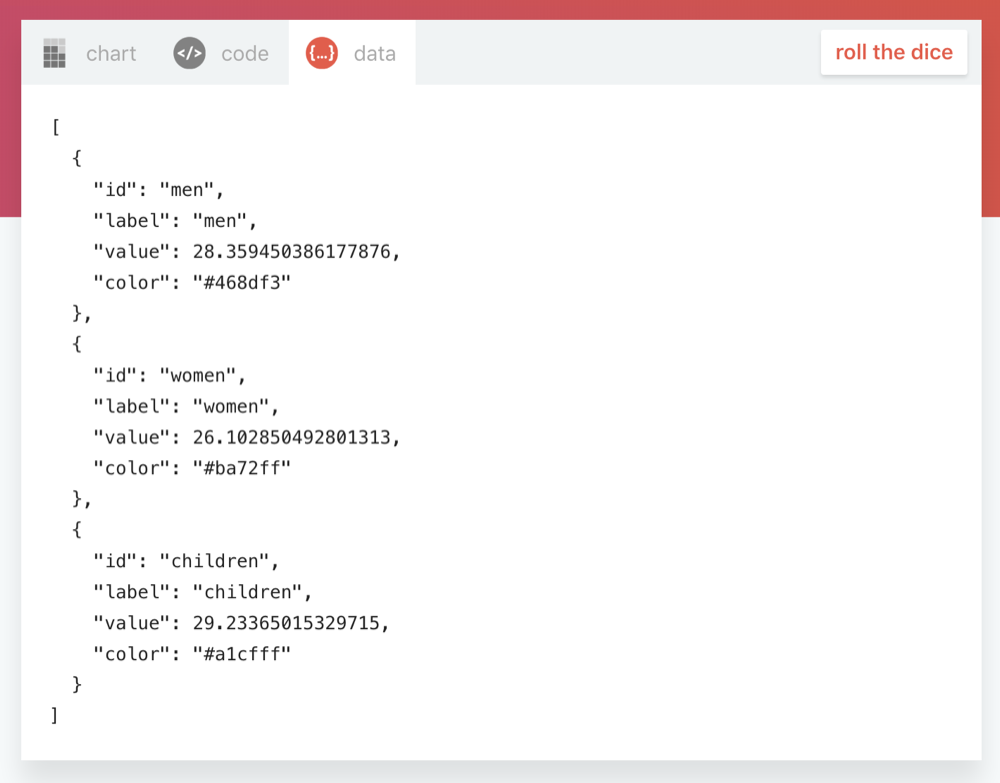Image resolution: width=1000 pixels, height=783 pixels.
Task: Click the "id": "women" line
Action: [170, 376]
